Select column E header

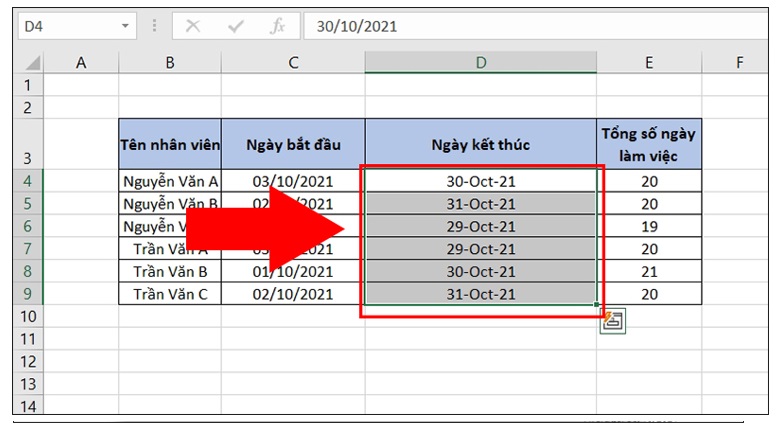(x=649, y=63)
